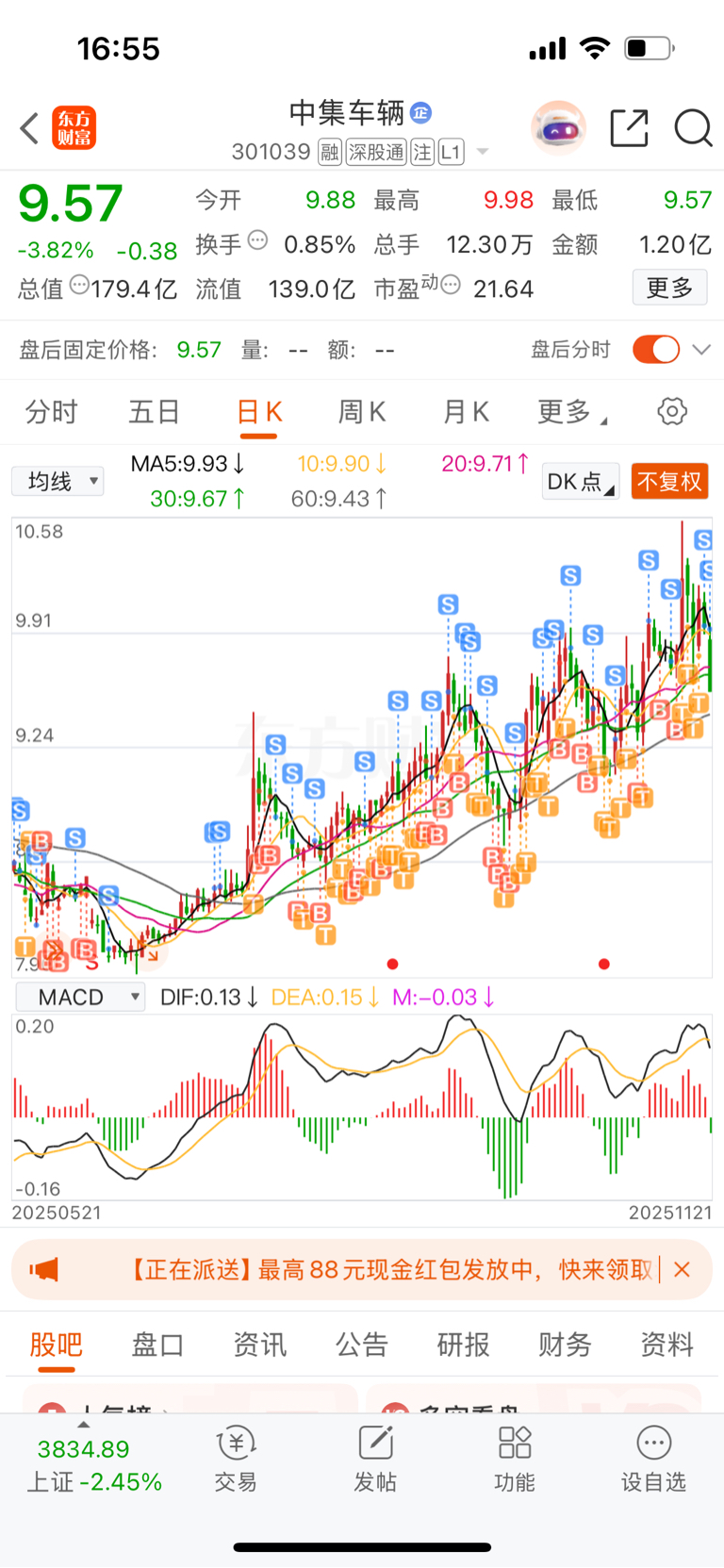
Task: Tap the back arrow icon
Action: point(29,128)
